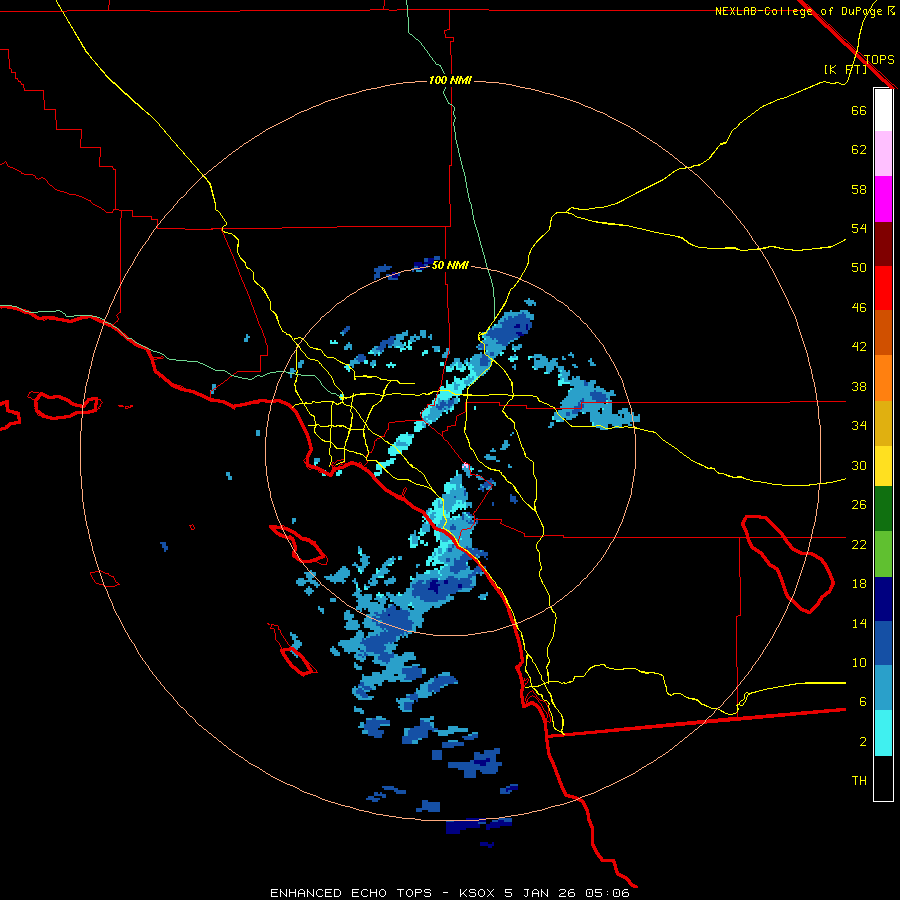This screenshot has width=900, height=900.
Task: Click the 38 value on the legend
Action: pos(859,386)
